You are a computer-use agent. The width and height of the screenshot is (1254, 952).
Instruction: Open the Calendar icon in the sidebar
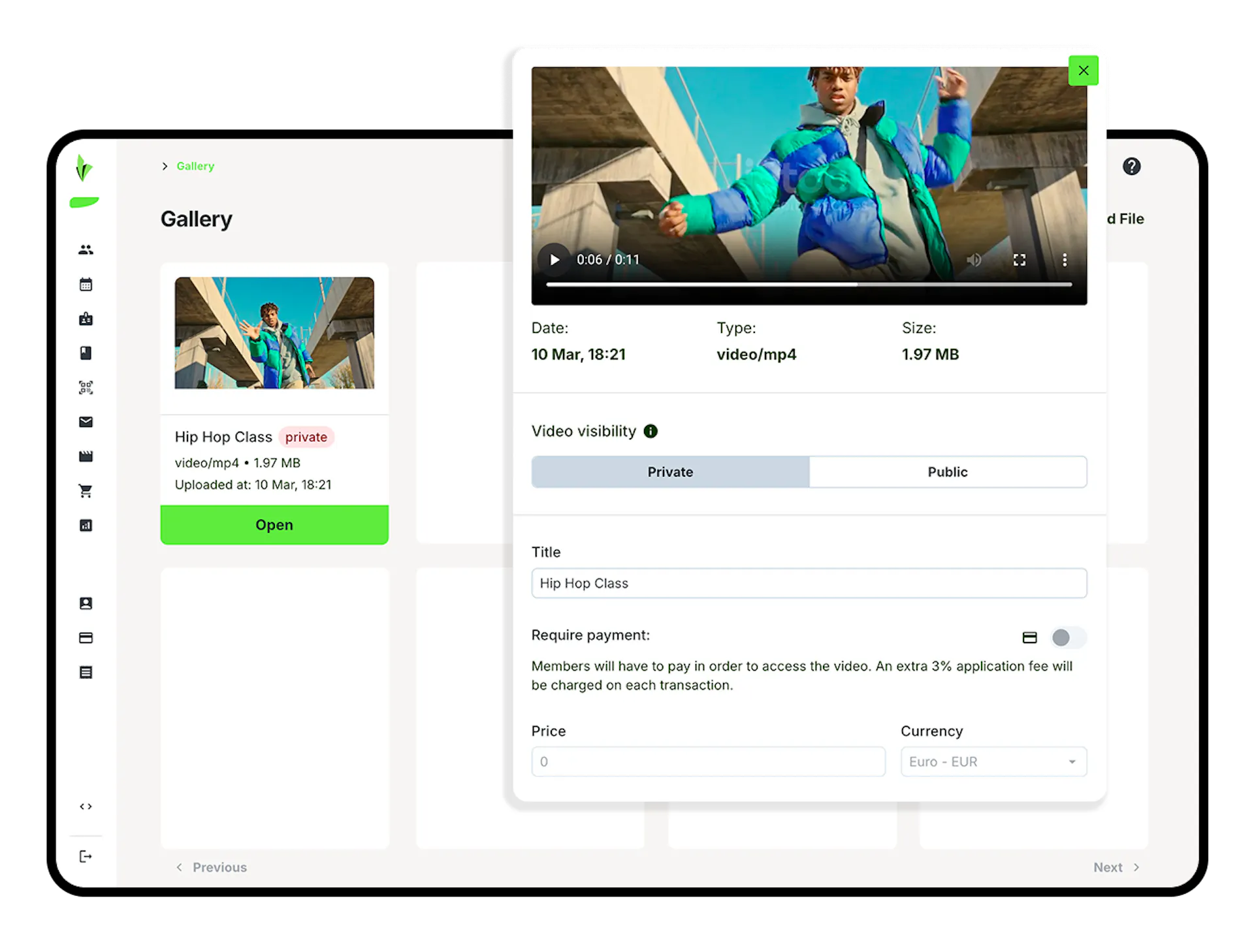86,284
